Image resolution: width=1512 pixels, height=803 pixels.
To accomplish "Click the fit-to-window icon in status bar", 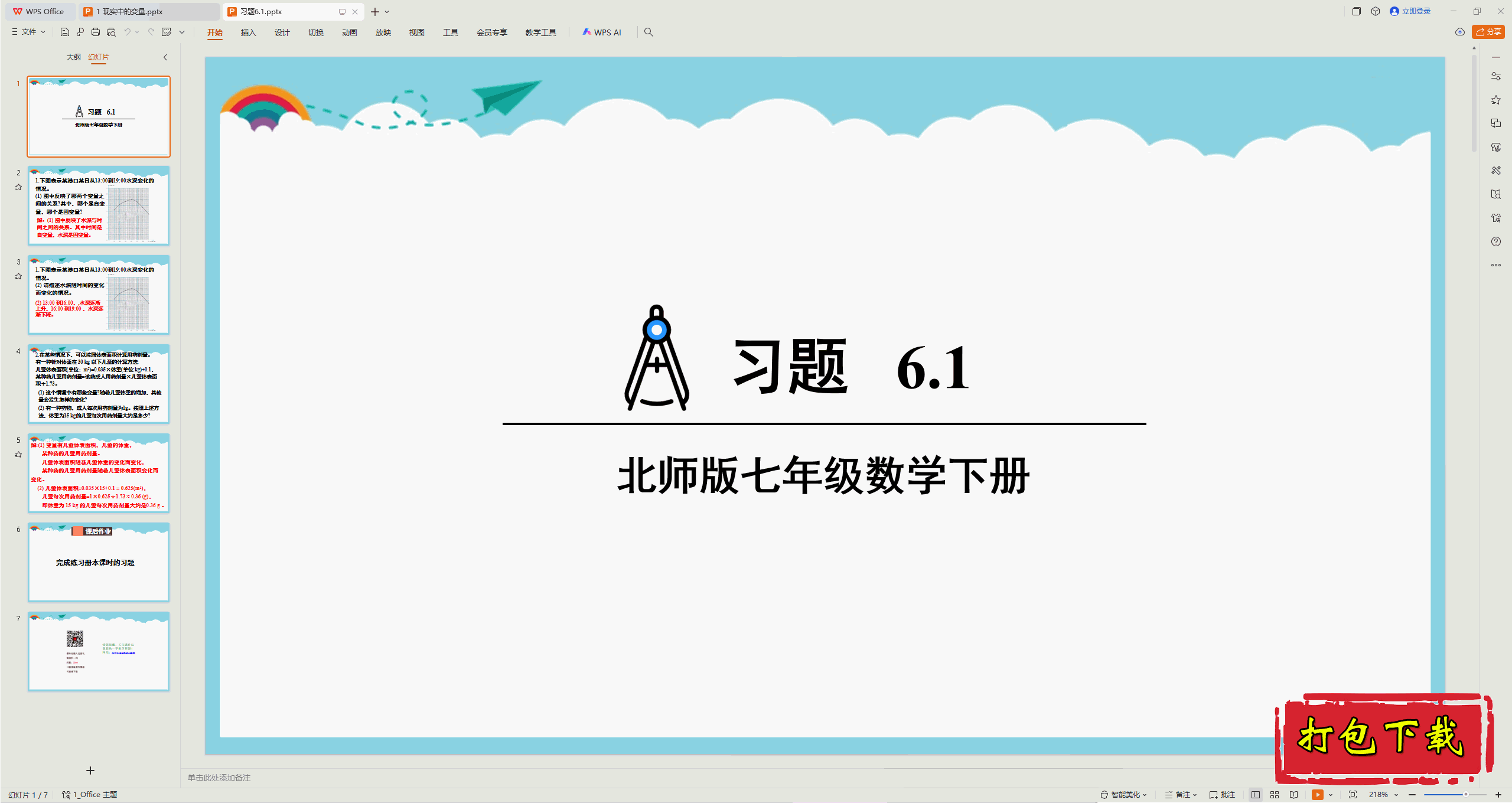I will click(1353, 795).
